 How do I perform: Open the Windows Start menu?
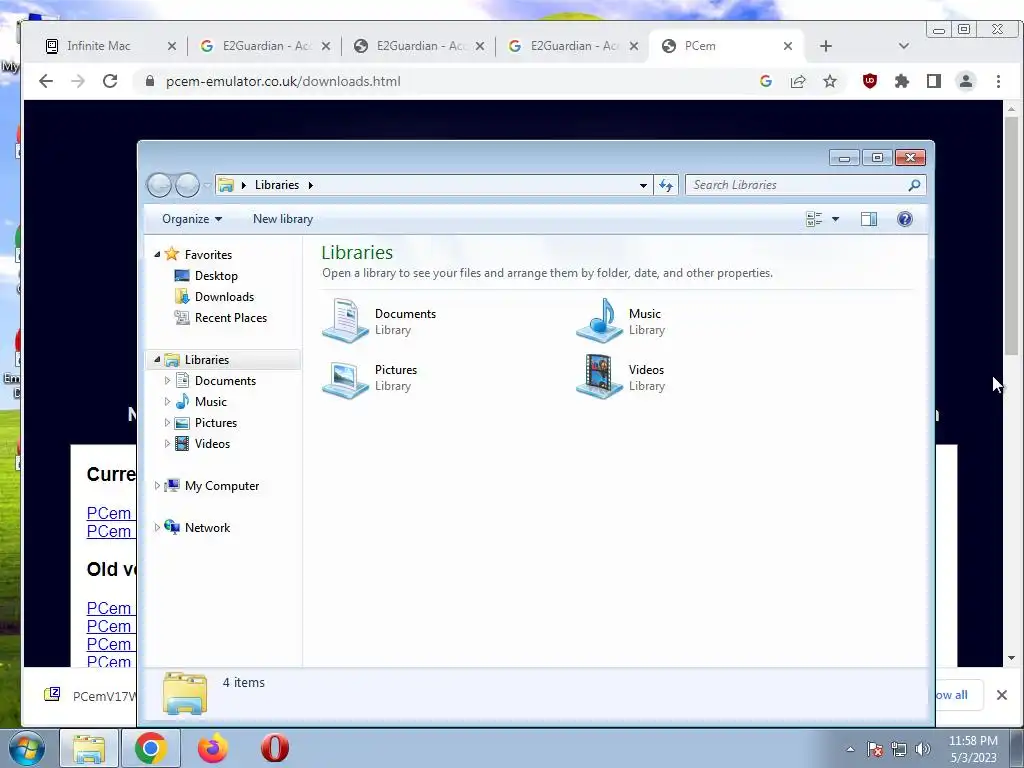click(x=27, y=748)
